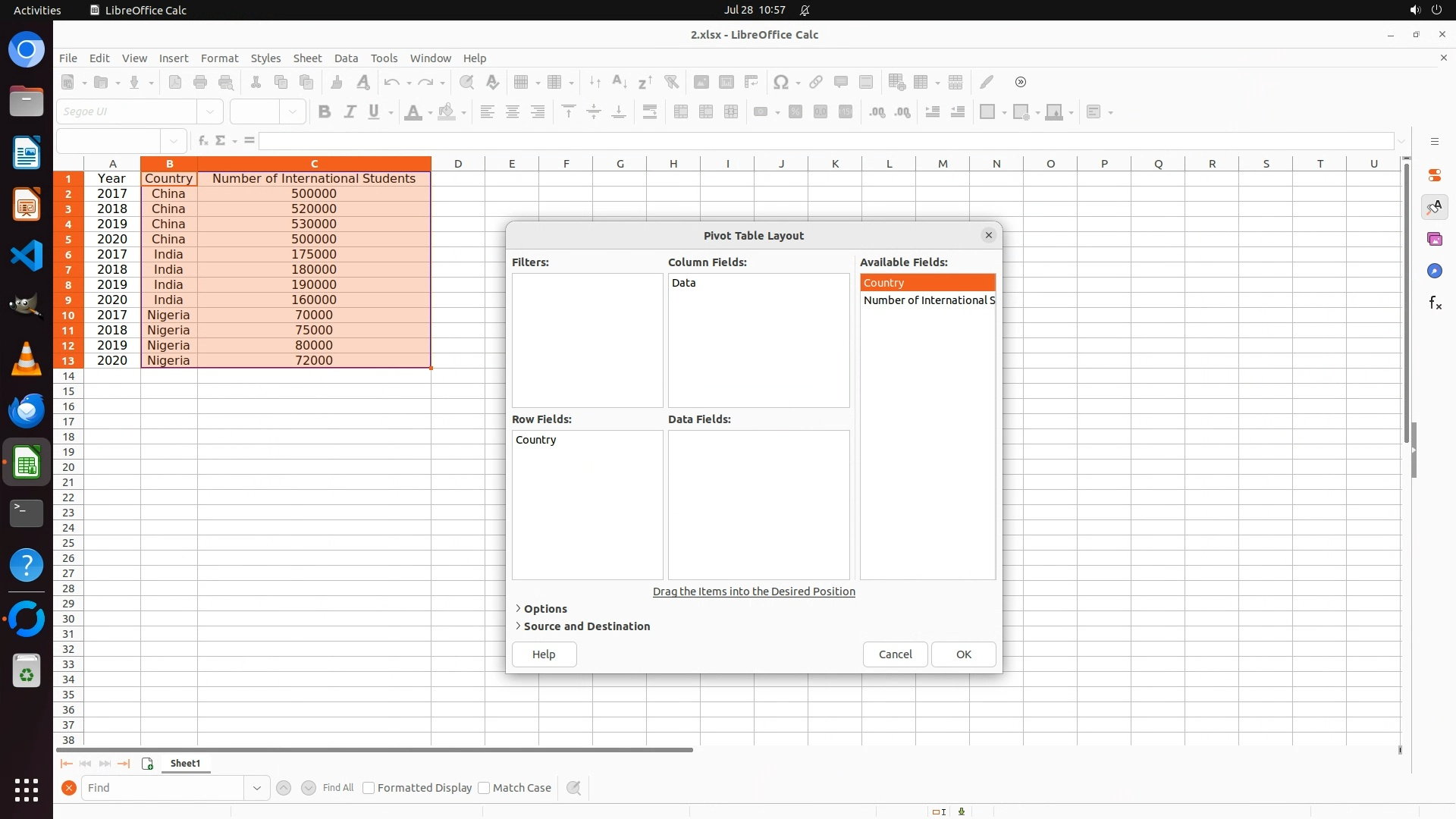The height and width of the screenshot is (819, 1456).
Task: Open the Sidebar Gallery panel icon
Action: pyautogui.click(x=1434, y=239)
